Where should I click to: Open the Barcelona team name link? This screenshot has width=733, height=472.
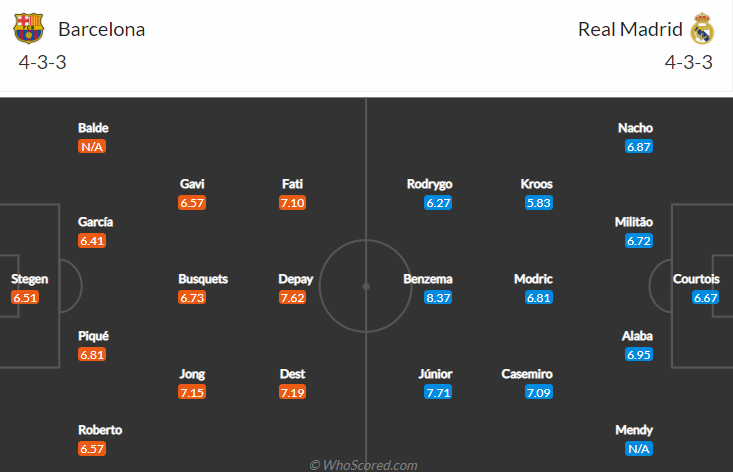pos(101,29)
